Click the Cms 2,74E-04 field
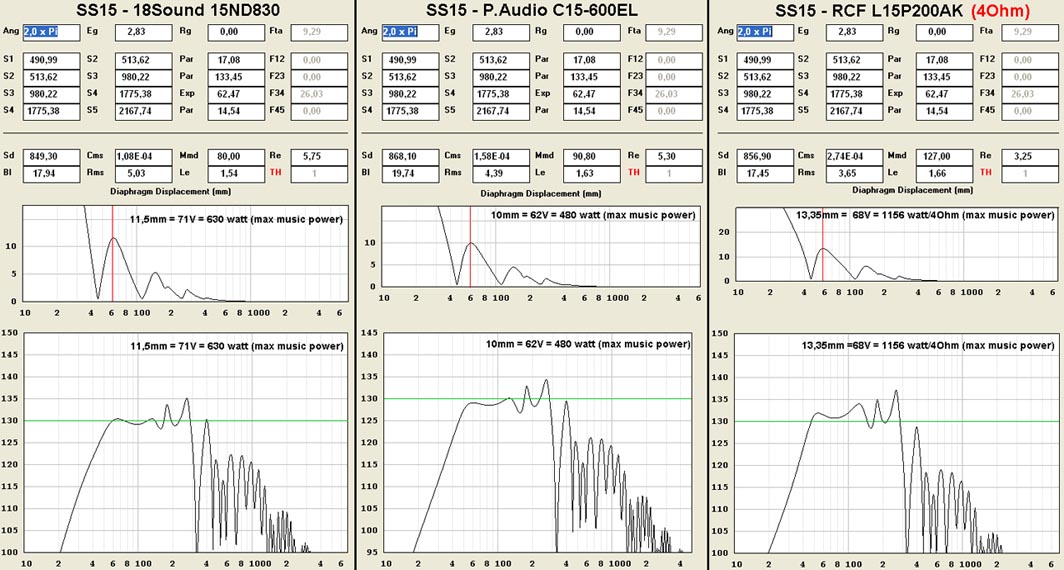 (855, 157)
